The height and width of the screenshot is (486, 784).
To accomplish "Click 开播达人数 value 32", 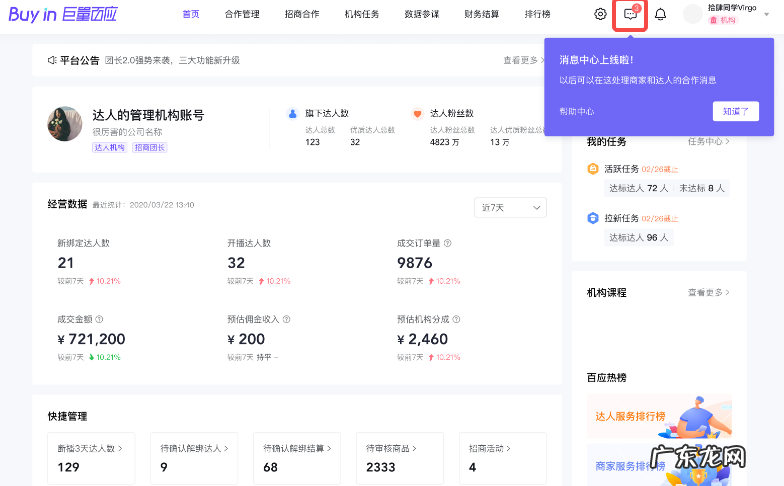I will coord(236,262).
